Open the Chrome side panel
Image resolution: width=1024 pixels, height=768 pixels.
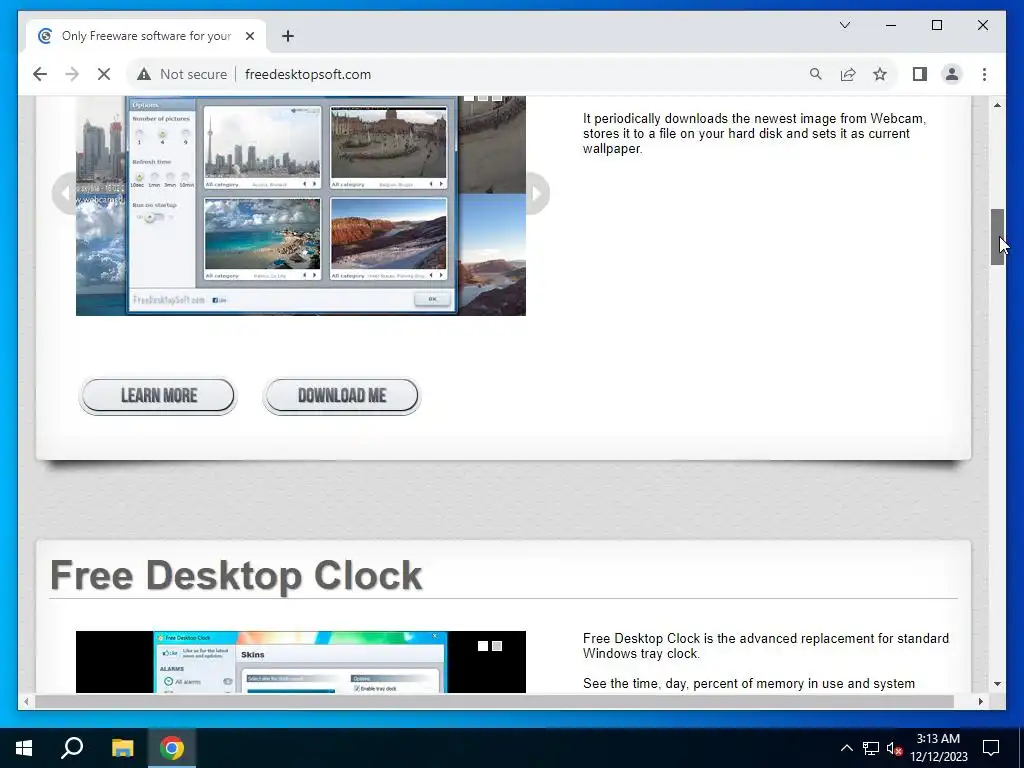coord(920,74)
